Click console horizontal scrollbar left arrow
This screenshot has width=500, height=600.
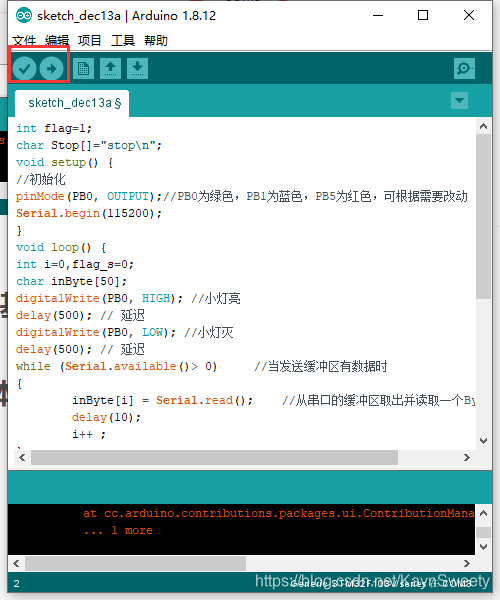coord(16,563)
